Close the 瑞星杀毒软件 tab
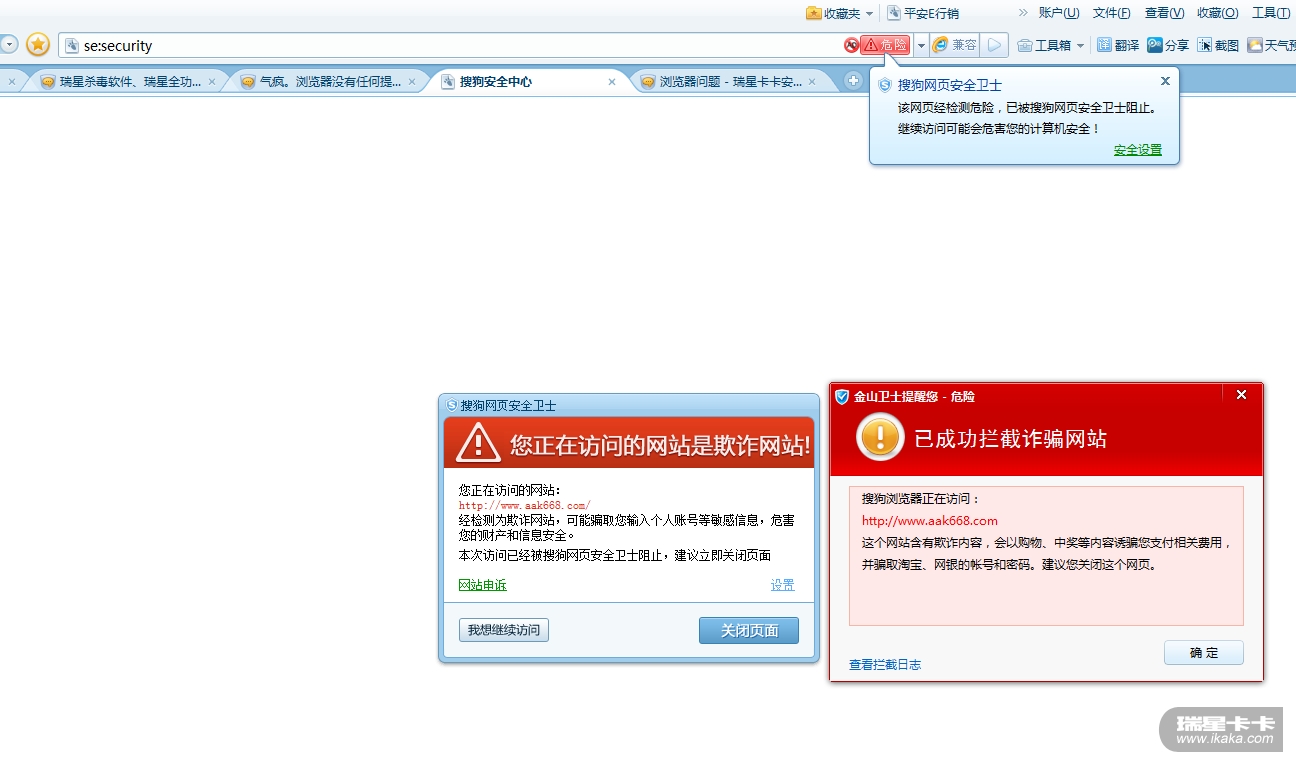 (212, 82)
